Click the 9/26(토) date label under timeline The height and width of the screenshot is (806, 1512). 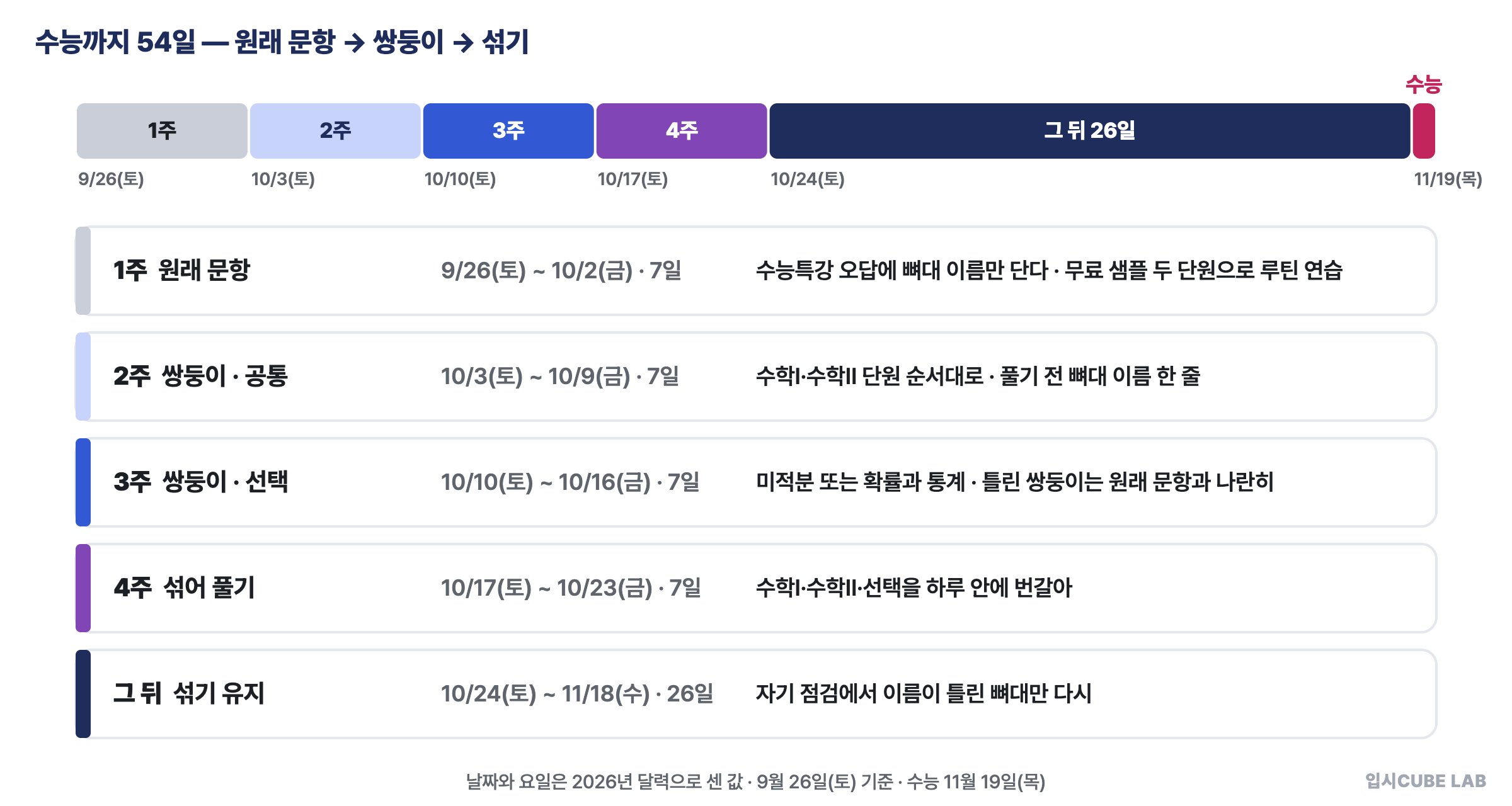coord(111,179)
